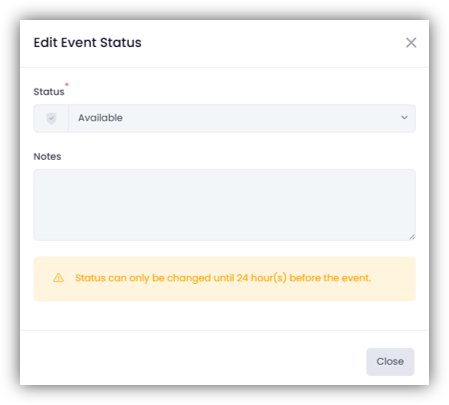Dismiss the dialog with the X icon
This screenshot has width=449, height=405.
[x=411, y=43]
